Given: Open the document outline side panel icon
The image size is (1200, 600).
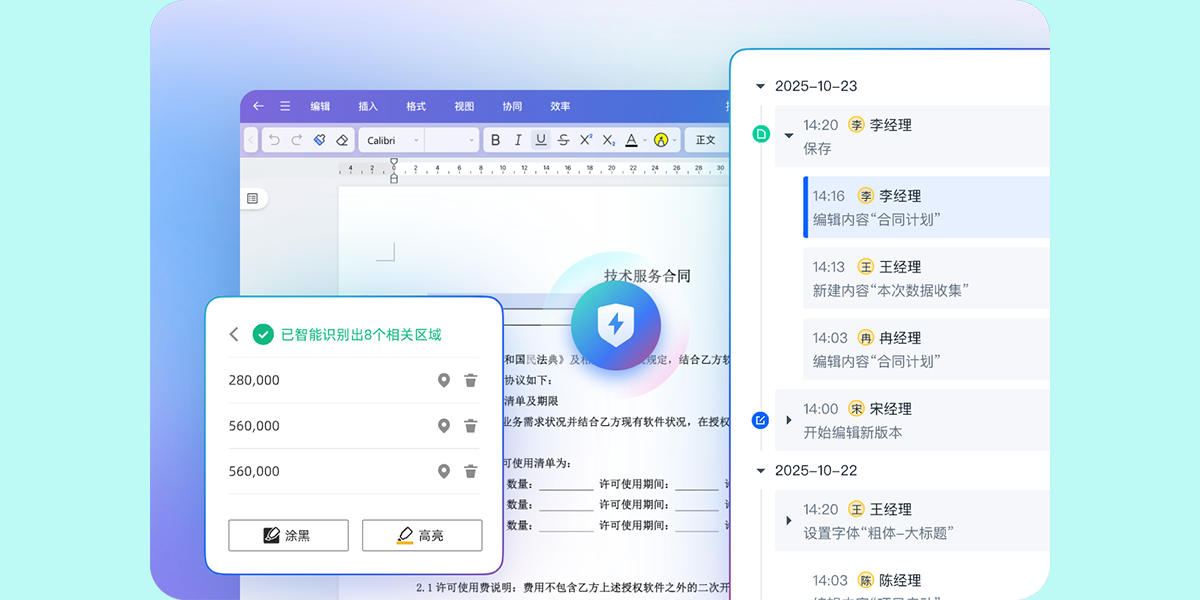Looking at the screenshot, I should [252, 199].
